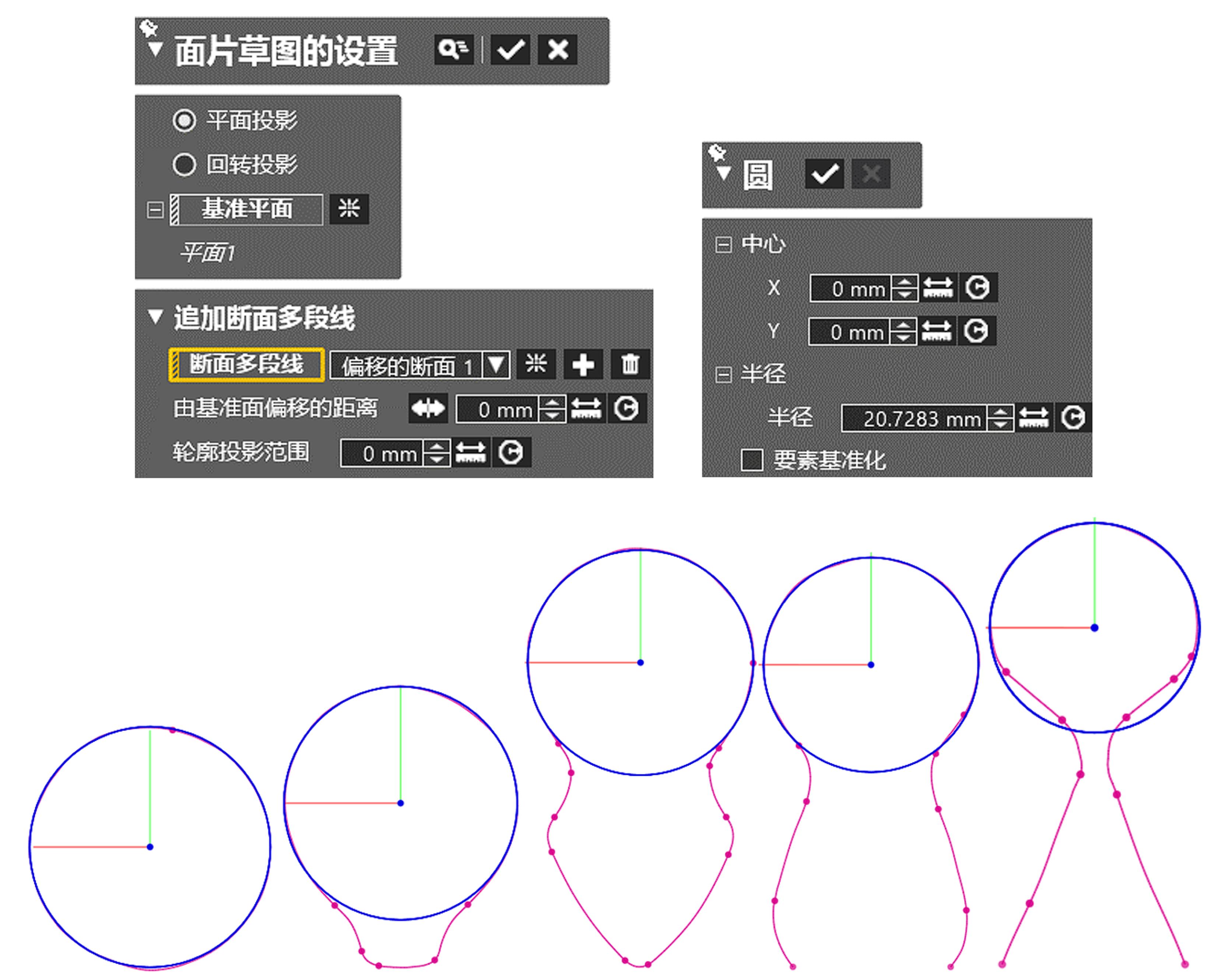Viewport: 1218px width, 980px height.
Task: Click the search/preview icon in the 面片草图的设置 header
Action: click(454, 50)
